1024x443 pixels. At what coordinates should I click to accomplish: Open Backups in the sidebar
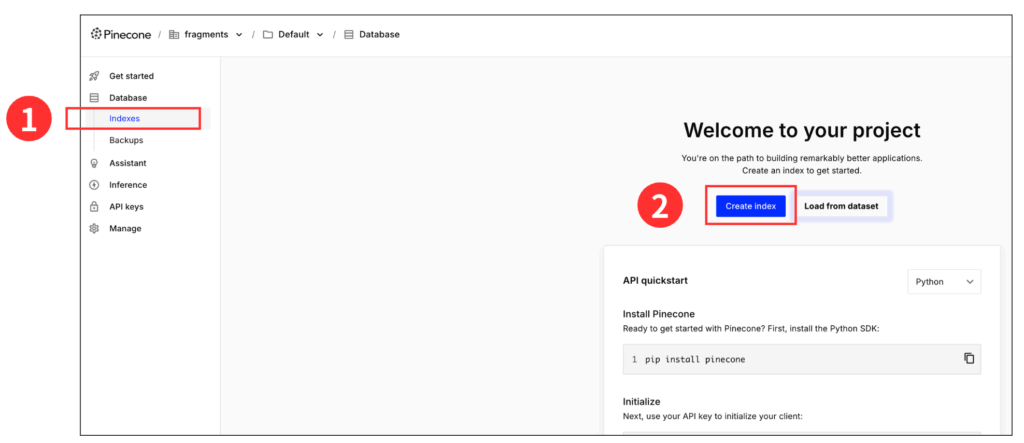coord(126,141)
